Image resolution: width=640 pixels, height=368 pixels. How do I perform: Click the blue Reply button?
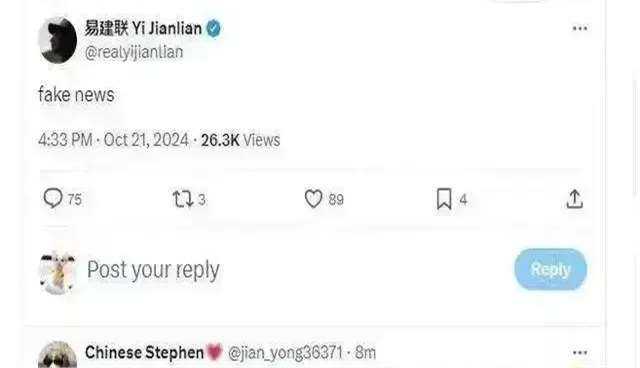pos(551,269)
